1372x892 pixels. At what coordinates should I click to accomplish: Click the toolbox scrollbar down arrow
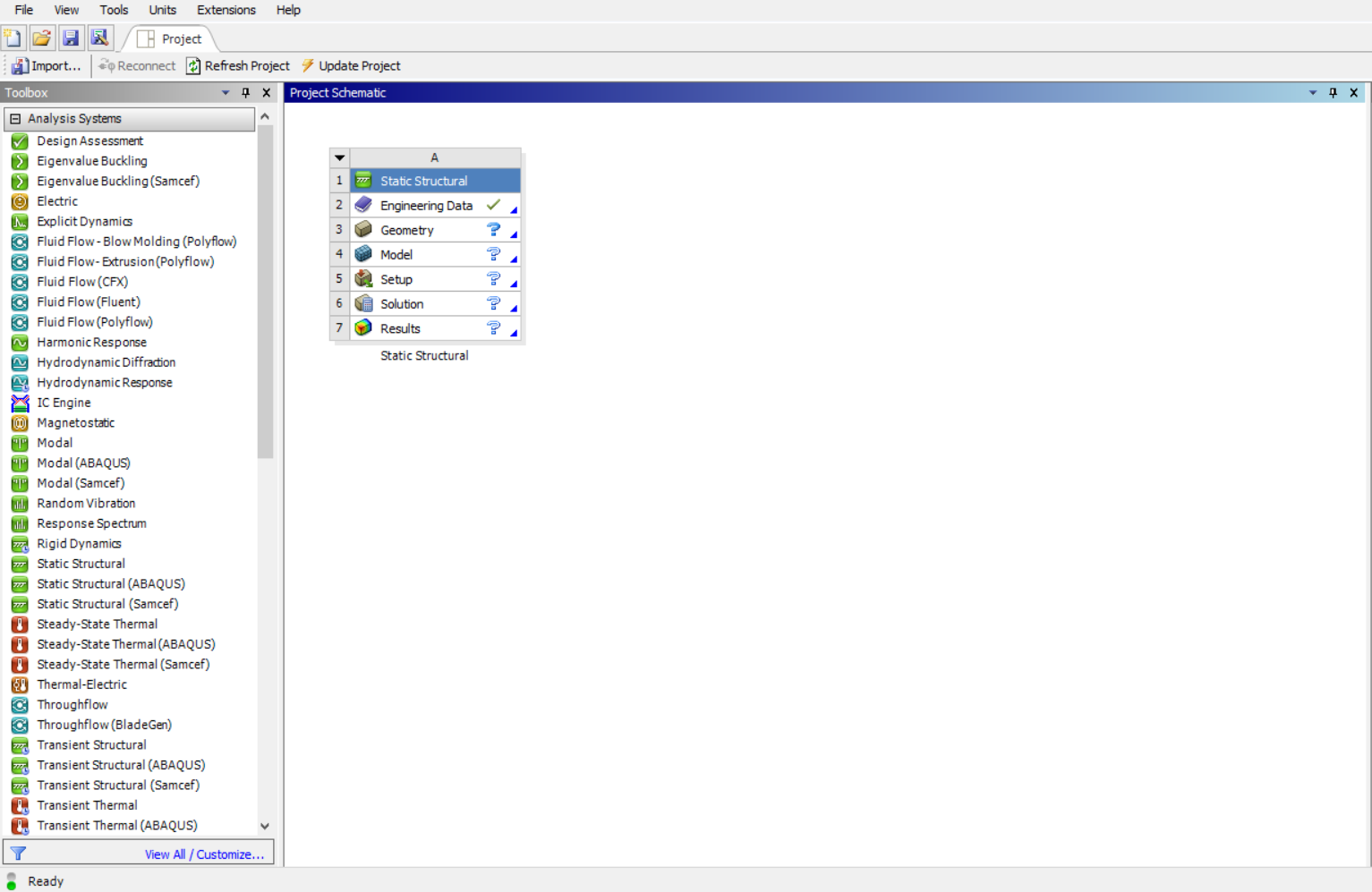[264, 826]
